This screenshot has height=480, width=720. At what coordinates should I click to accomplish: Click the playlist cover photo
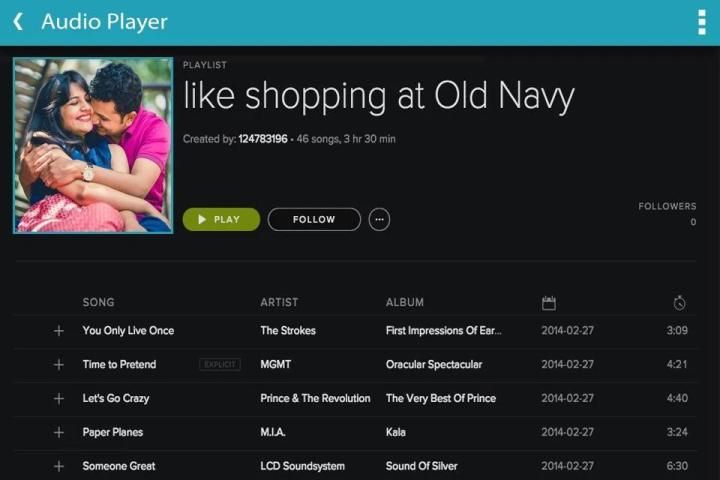92,145
